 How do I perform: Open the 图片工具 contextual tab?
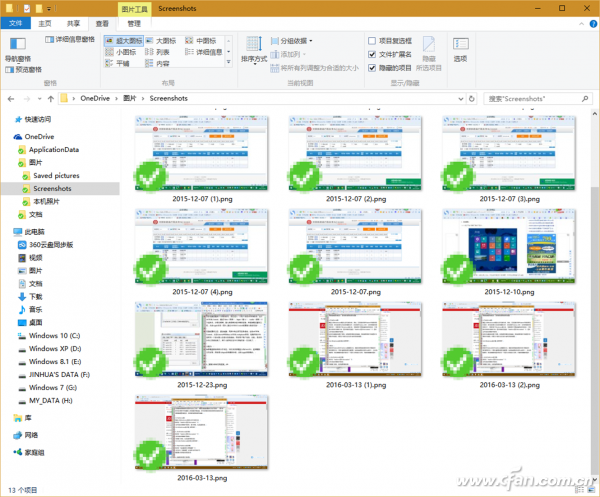[x=134, y=9]
